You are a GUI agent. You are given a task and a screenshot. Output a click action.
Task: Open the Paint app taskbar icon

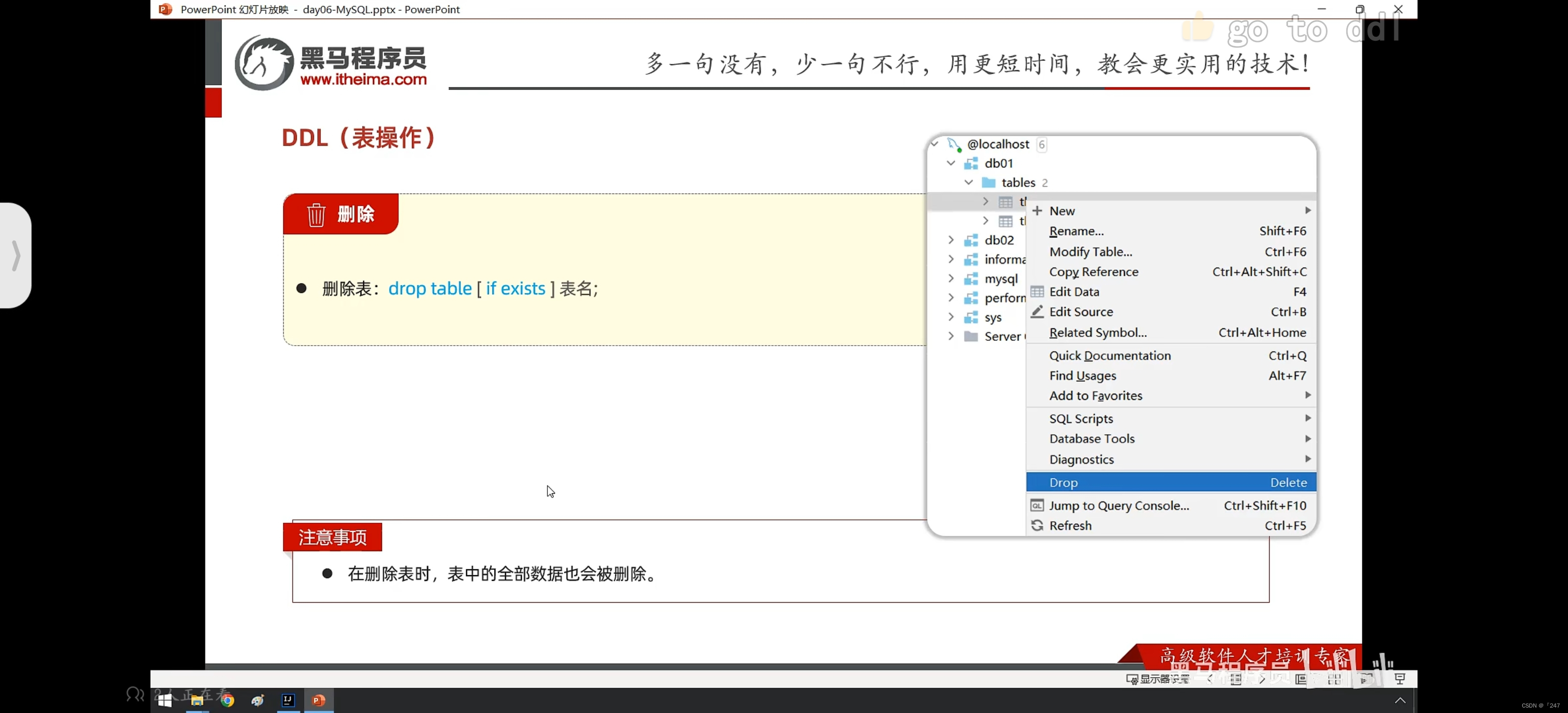pos(258,700)
